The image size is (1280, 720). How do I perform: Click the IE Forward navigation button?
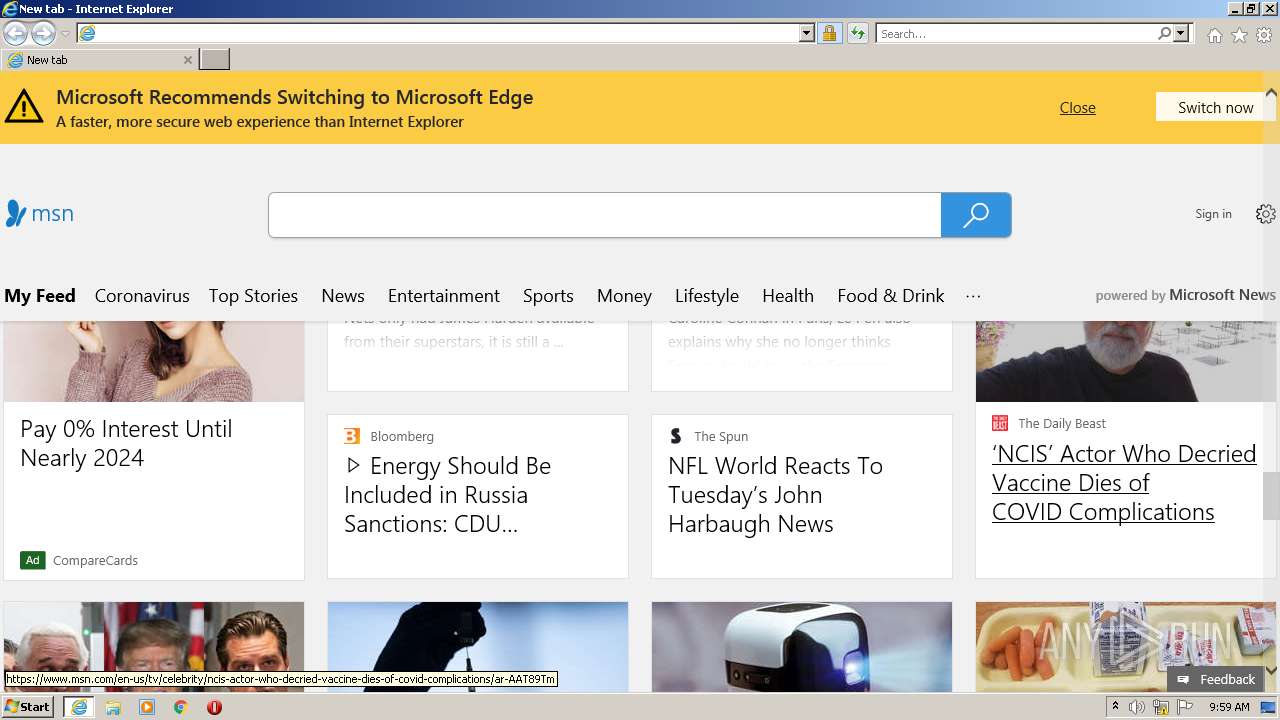tap(43, 34)
